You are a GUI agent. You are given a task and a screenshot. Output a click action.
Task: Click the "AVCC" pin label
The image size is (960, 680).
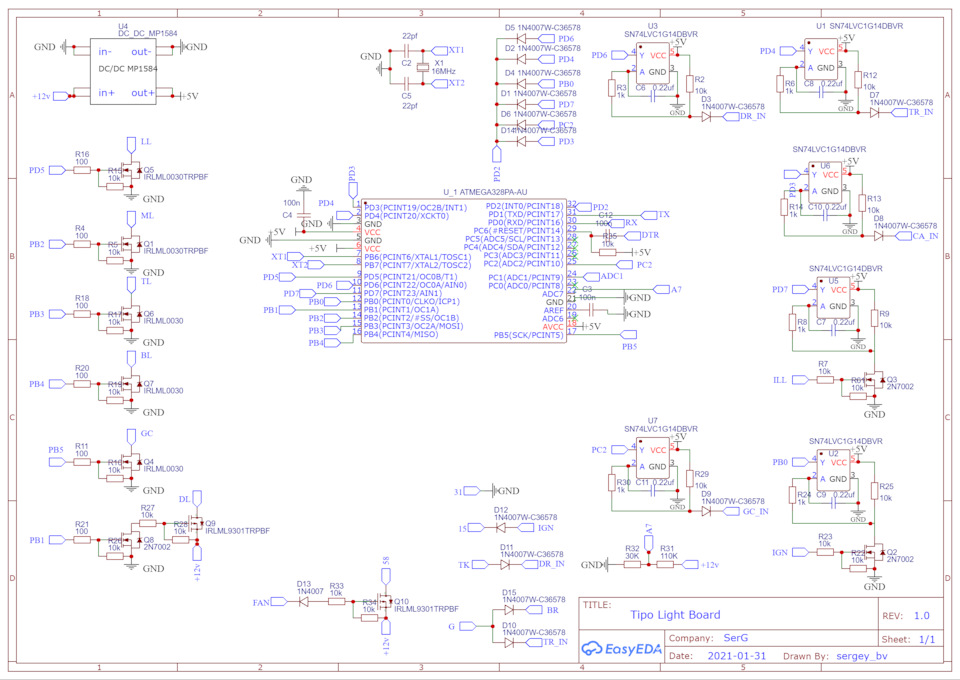tap(553, 327)
